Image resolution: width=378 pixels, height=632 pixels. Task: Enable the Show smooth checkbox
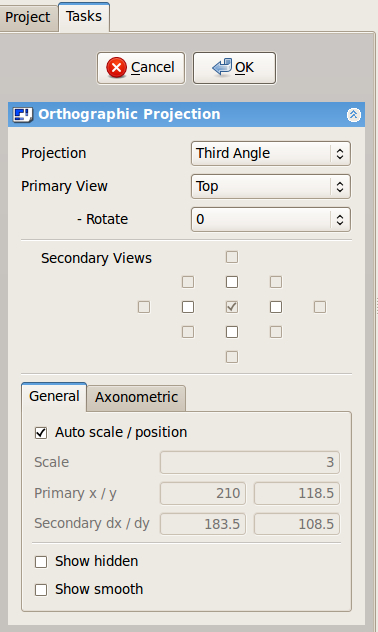pos(41,590)
